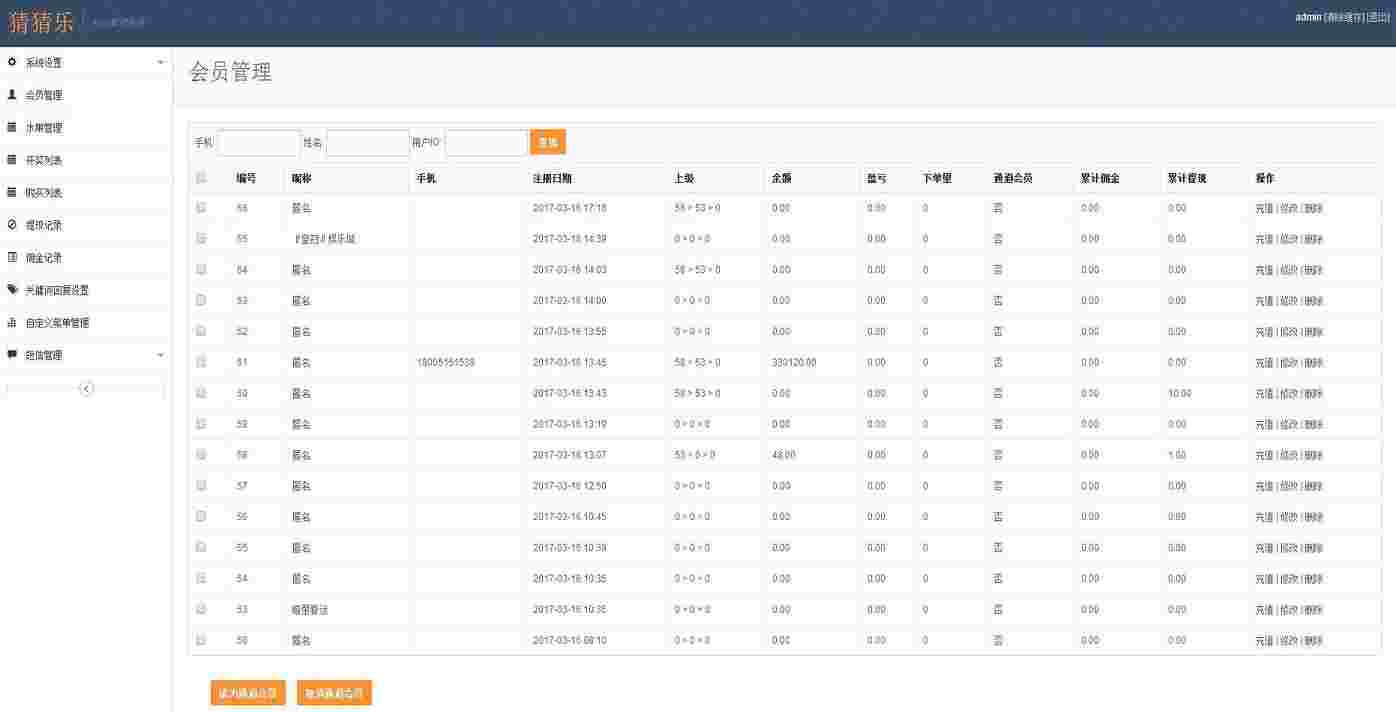This screenshot has height=712, width=1396.
Task: Select the checkbox for the 330120.00 balance row
Action: pos(201,362)
